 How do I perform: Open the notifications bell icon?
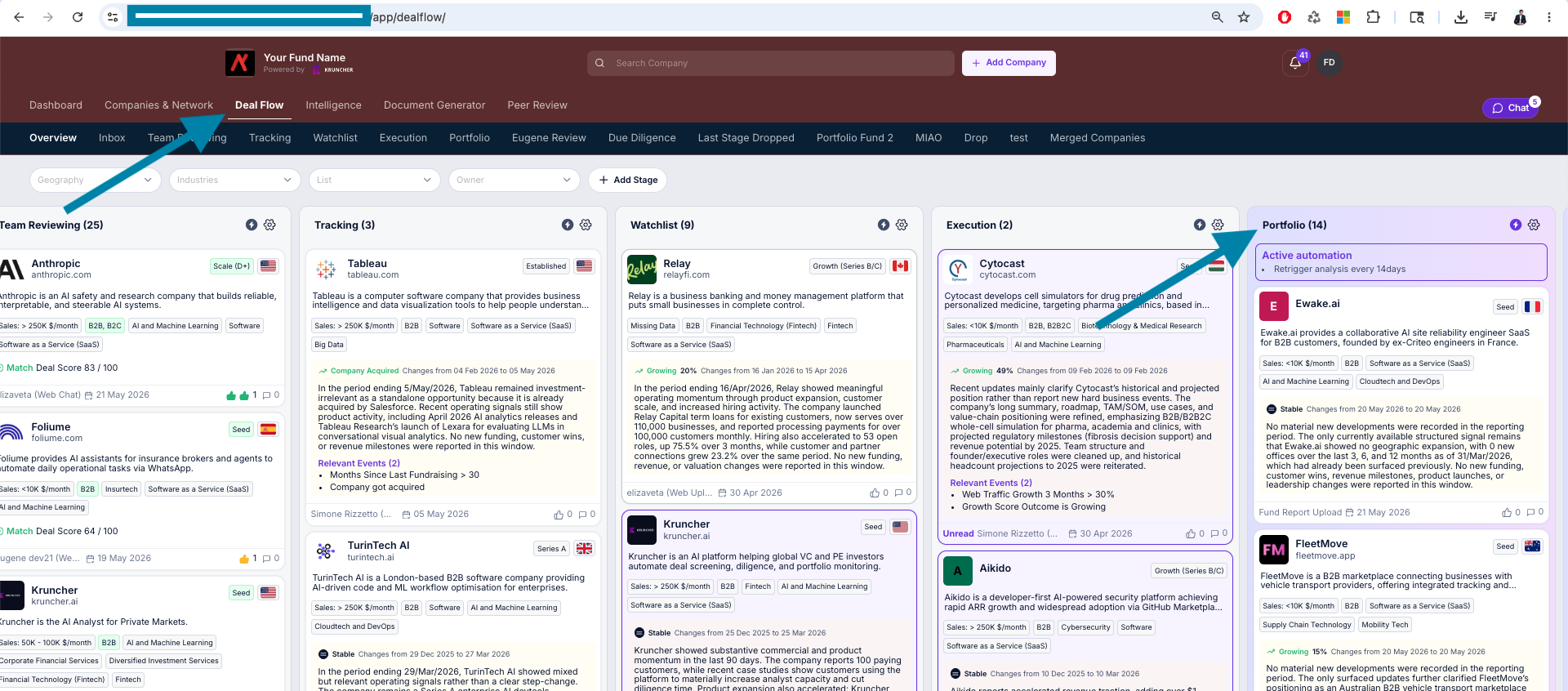pyautogui.click(x=1295, y=63)
